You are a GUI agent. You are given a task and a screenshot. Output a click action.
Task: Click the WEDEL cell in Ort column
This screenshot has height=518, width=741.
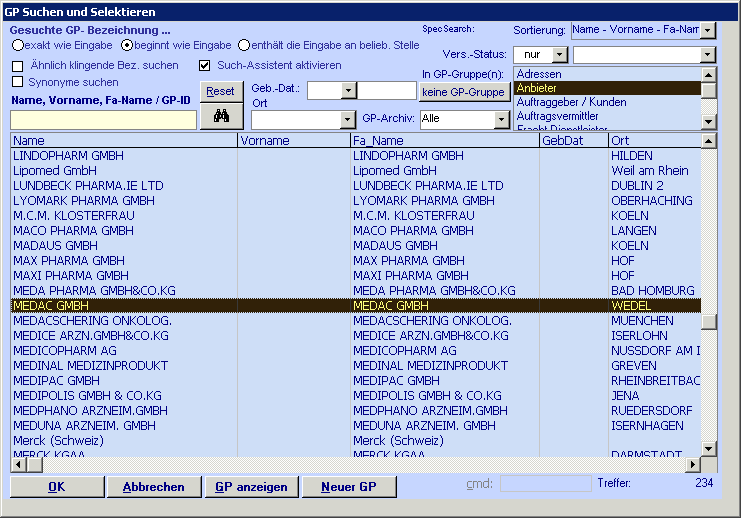pos(655,306)
